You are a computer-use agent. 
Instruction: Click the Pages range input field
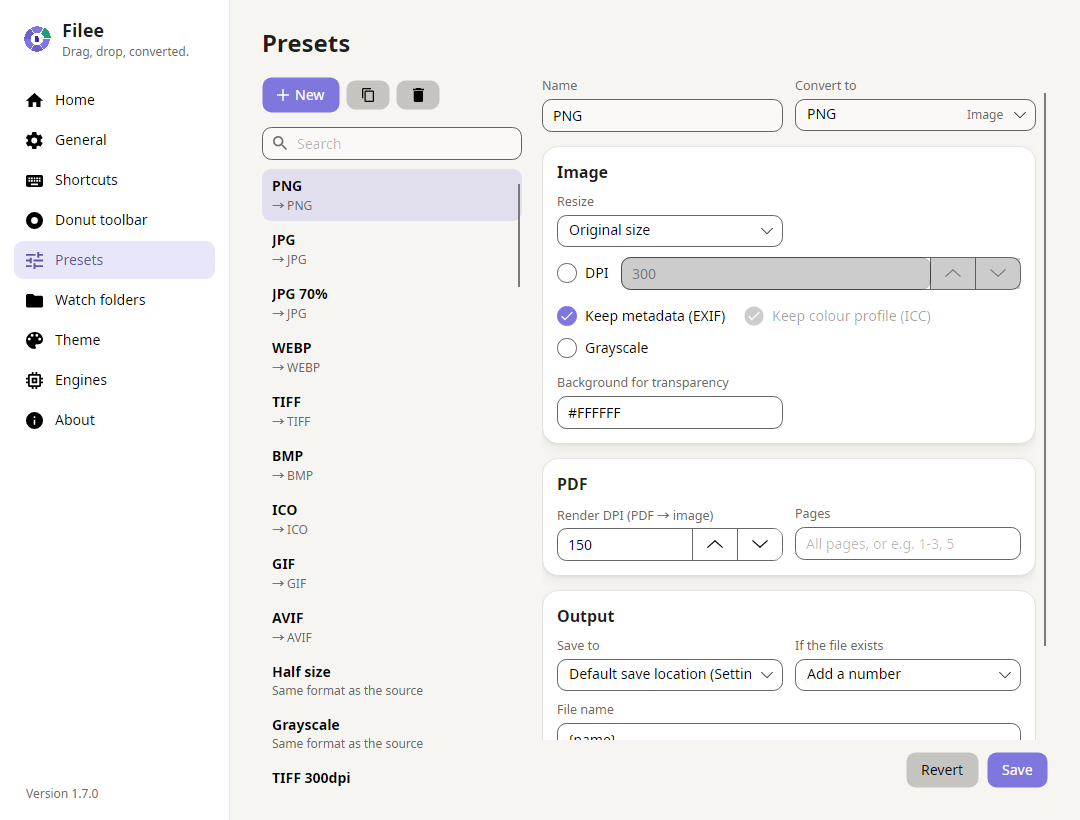[908, 544]
